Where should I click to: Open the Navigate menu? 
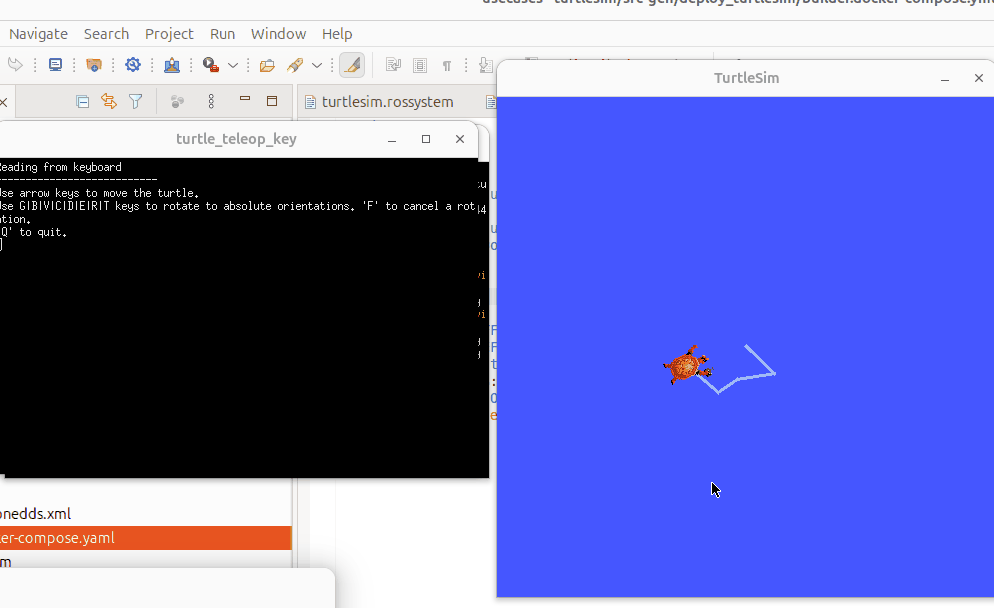[38, 34]
